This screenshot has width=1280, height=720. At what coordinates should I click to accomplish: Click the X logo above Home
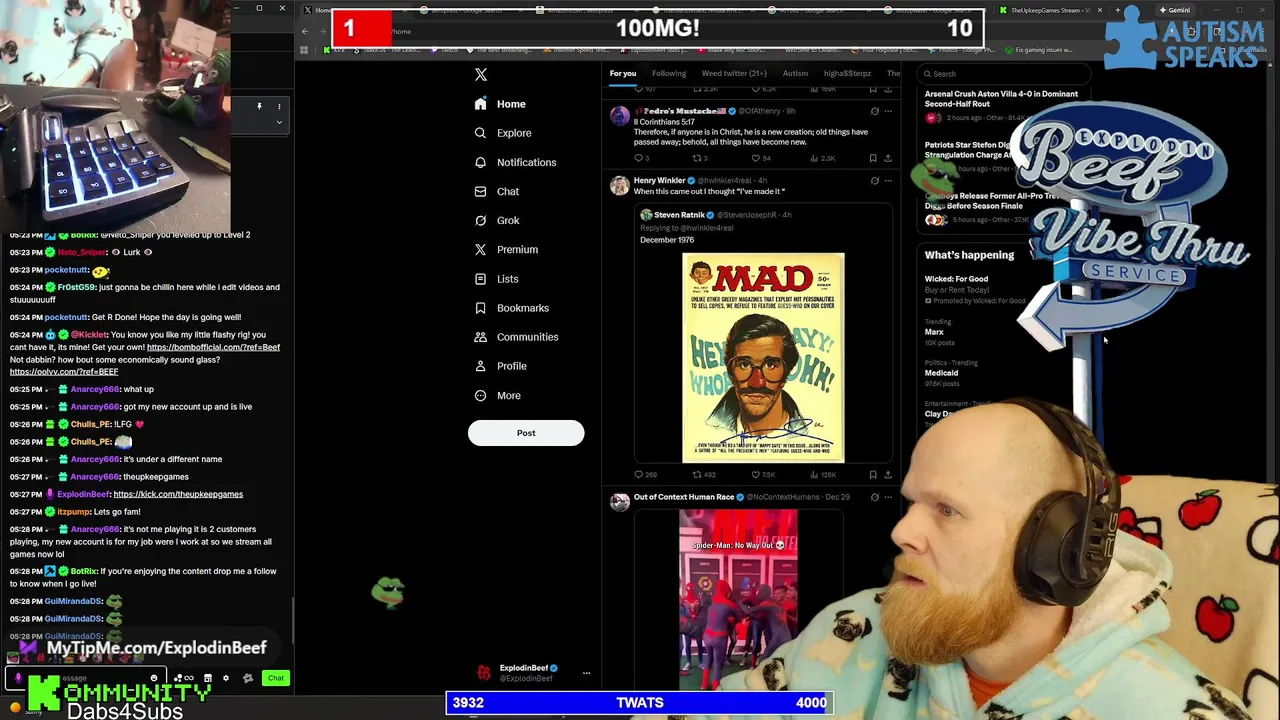pyautogui.click(x=481, y=75)
